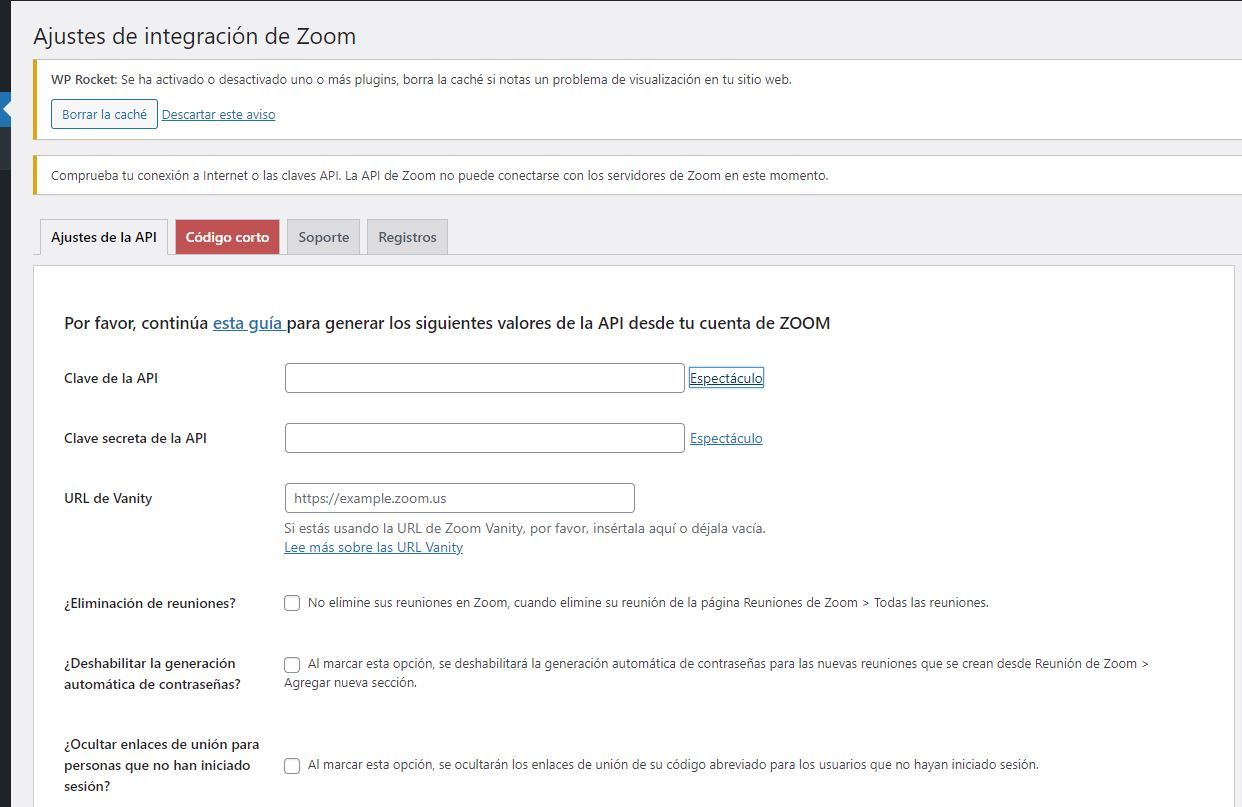
Task: Click the Ajustes de integración de Zoom heading
Action: [x=195, y=37]
